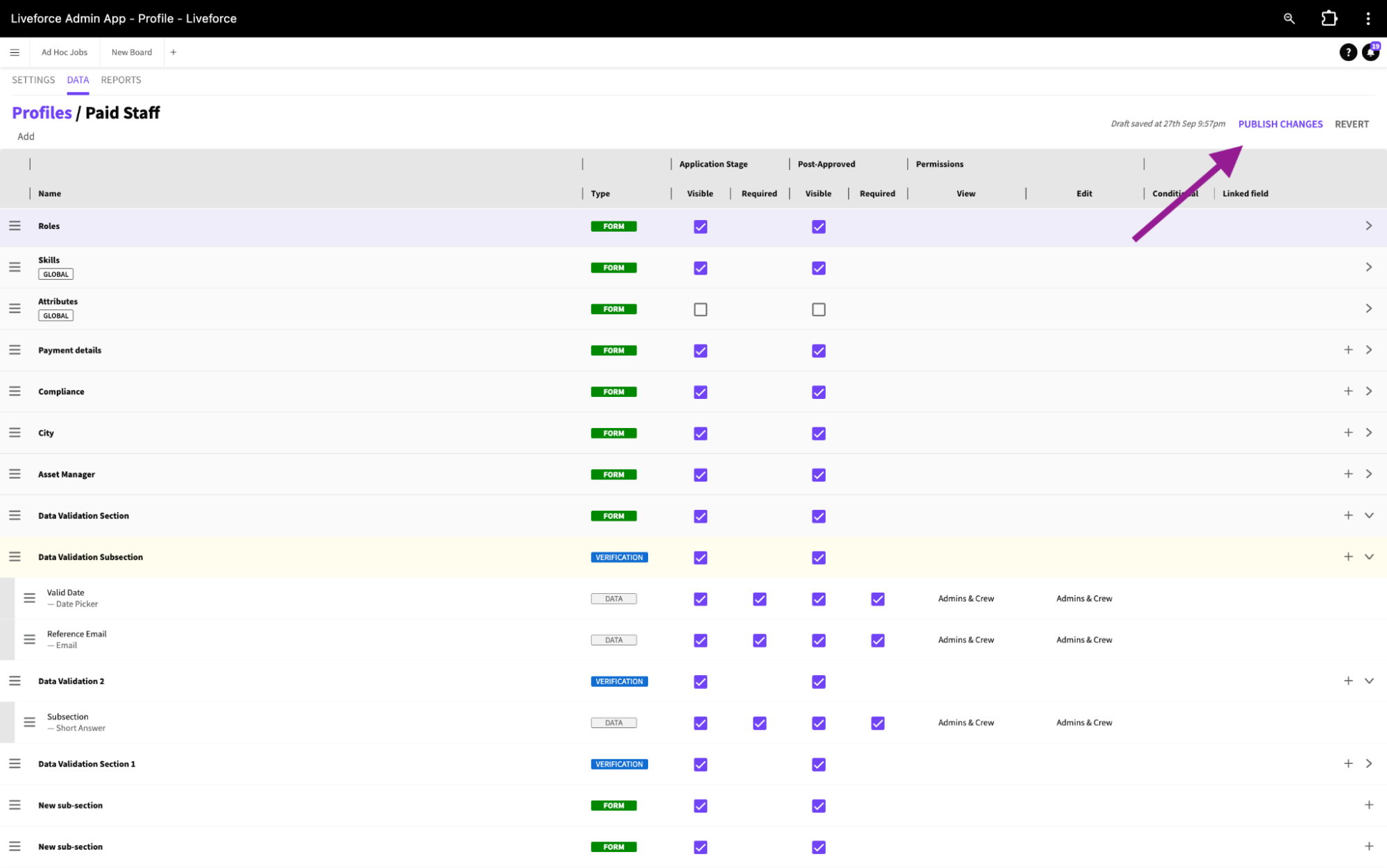Click REVERT to discard draft
This screenshot has height=868, width=1387.
1352,124
